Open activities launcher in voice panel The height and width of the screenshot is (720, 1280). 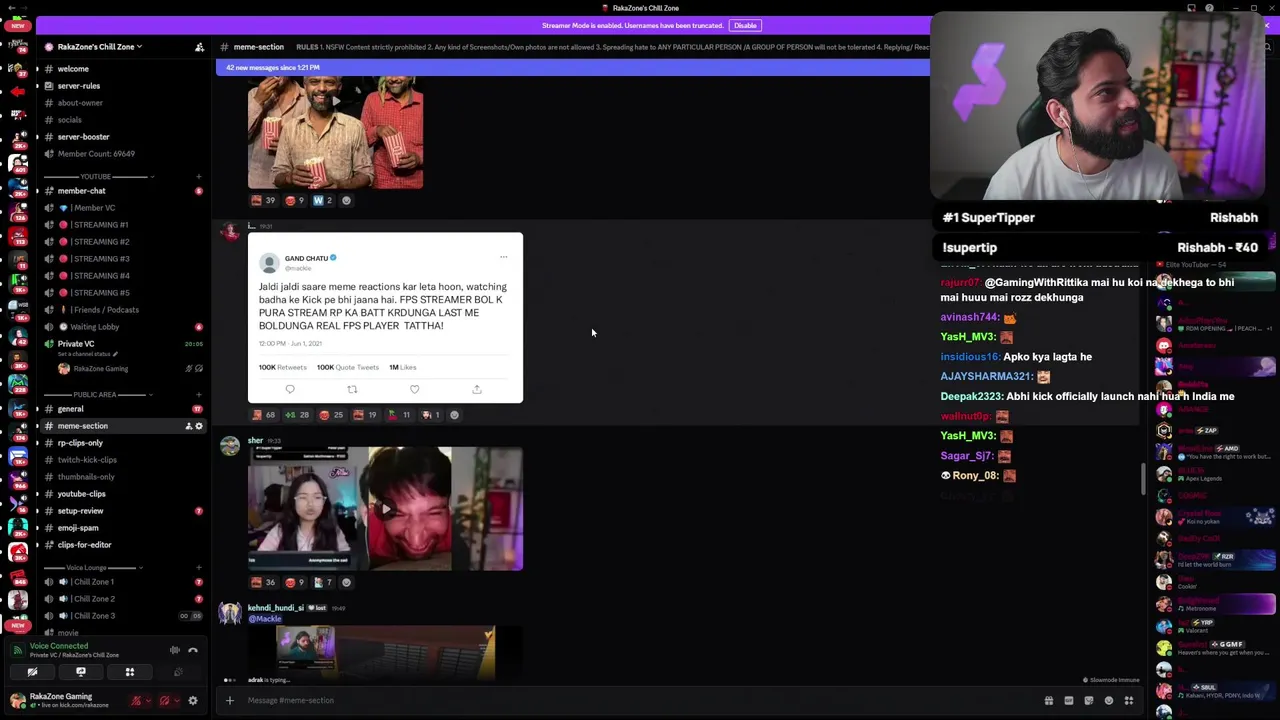(129, 672)
